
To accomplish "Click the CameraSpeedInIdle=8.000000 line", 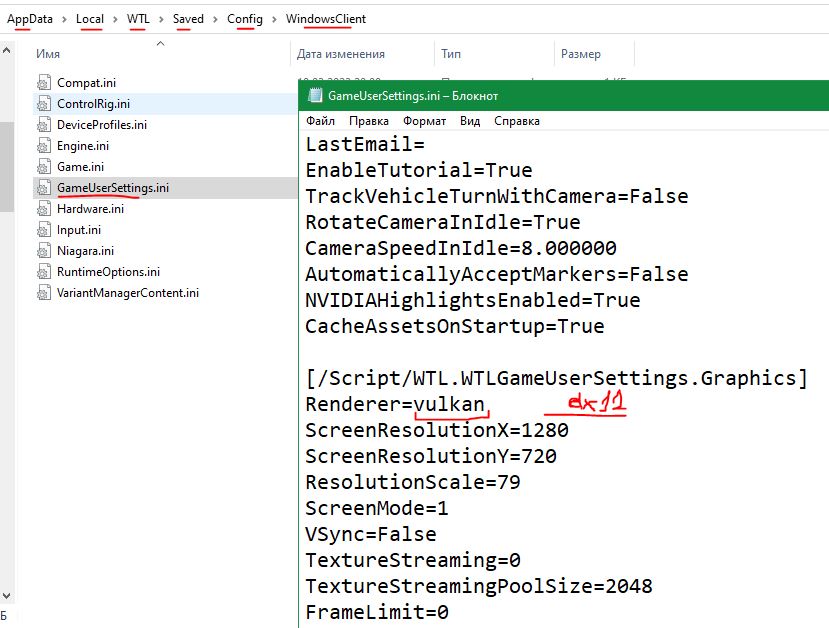I will point(461,248).
